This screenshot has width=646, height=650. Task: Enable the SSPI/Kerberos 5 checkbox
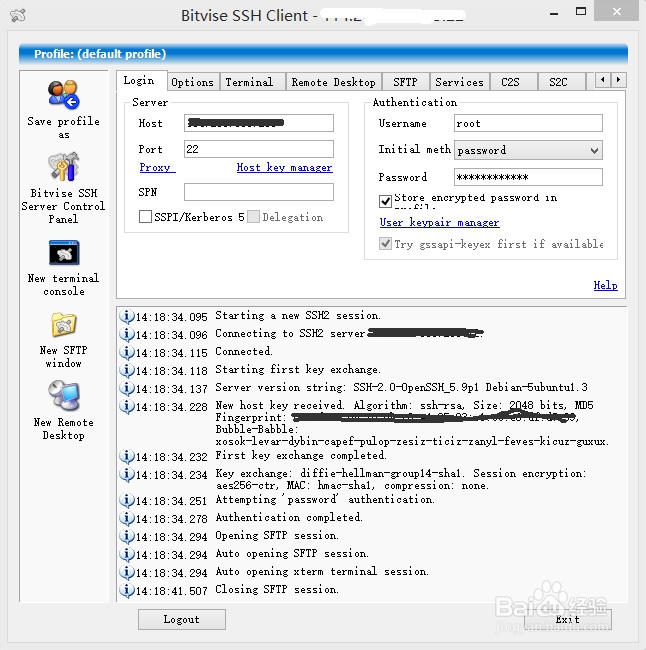tap(145, 216)
